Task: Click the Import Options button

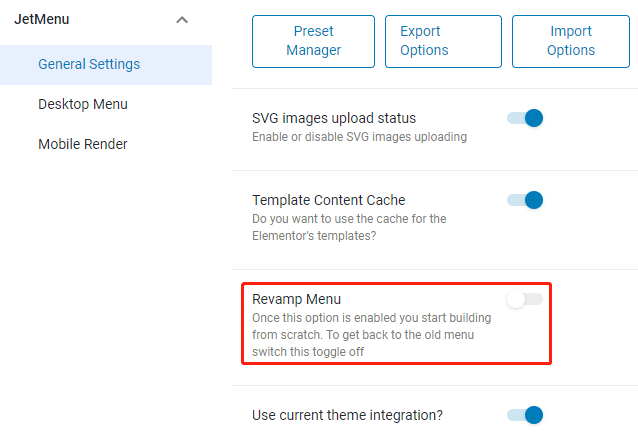Action: coord(571,41)
